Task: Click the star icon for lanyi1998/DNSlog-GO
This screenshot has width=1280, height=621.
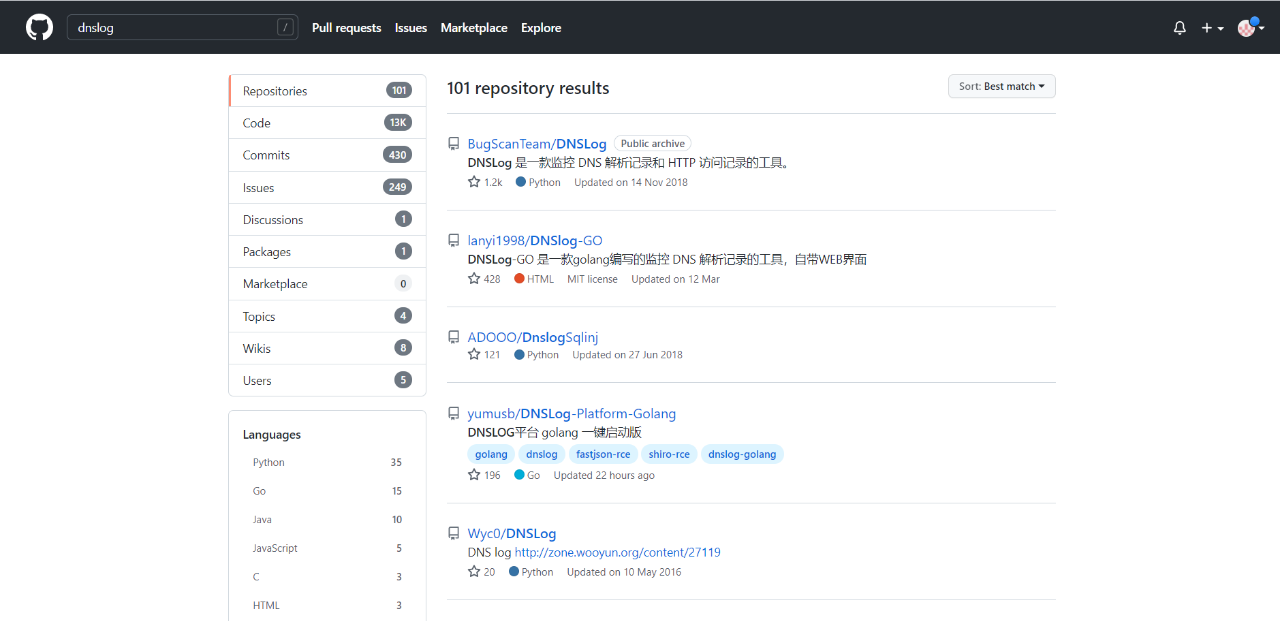Action: [x=474, y=279]
